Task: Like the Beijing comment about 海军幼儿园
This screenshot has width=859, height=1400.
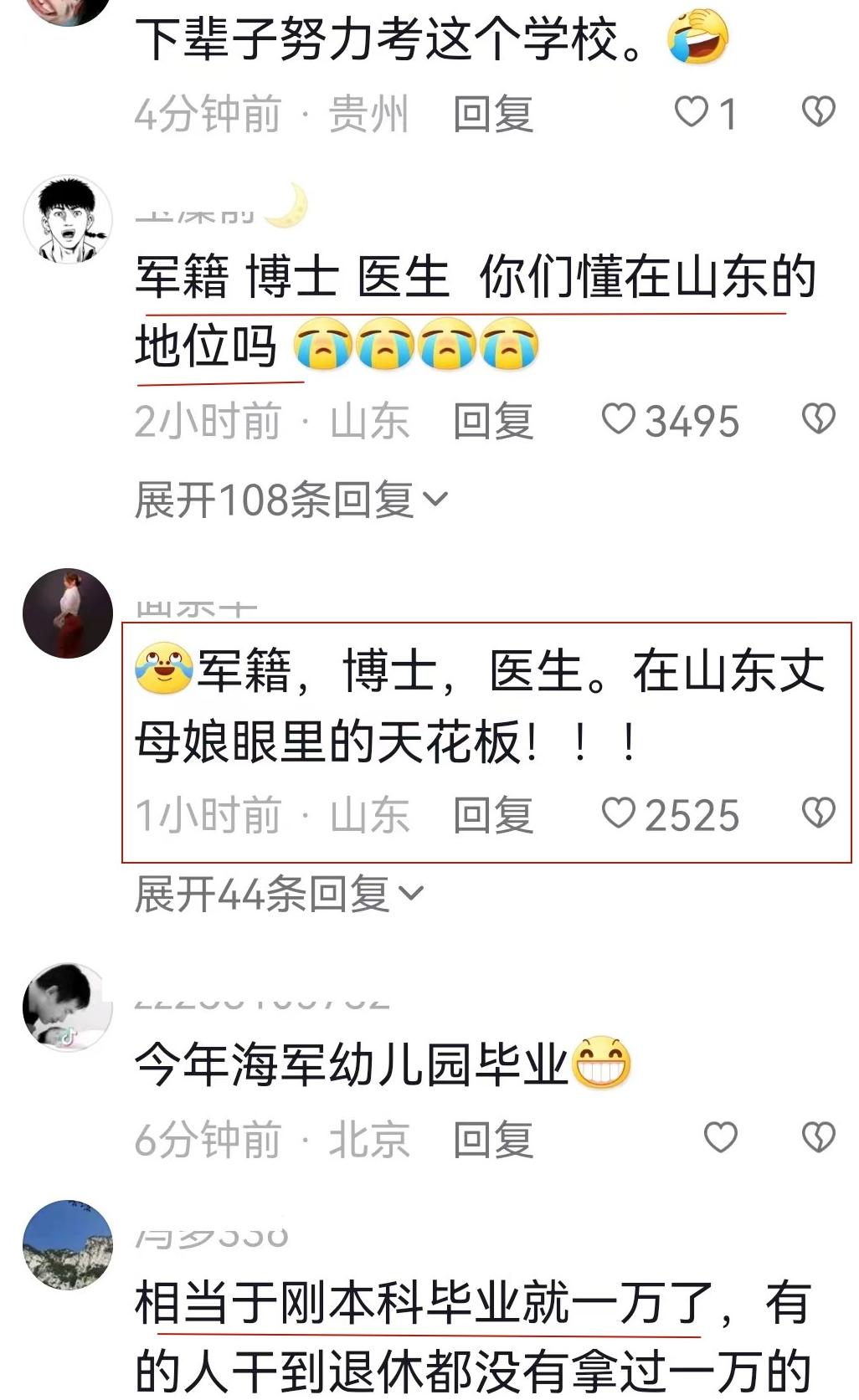Action: pyautogui.click(x=720, y=1137)
